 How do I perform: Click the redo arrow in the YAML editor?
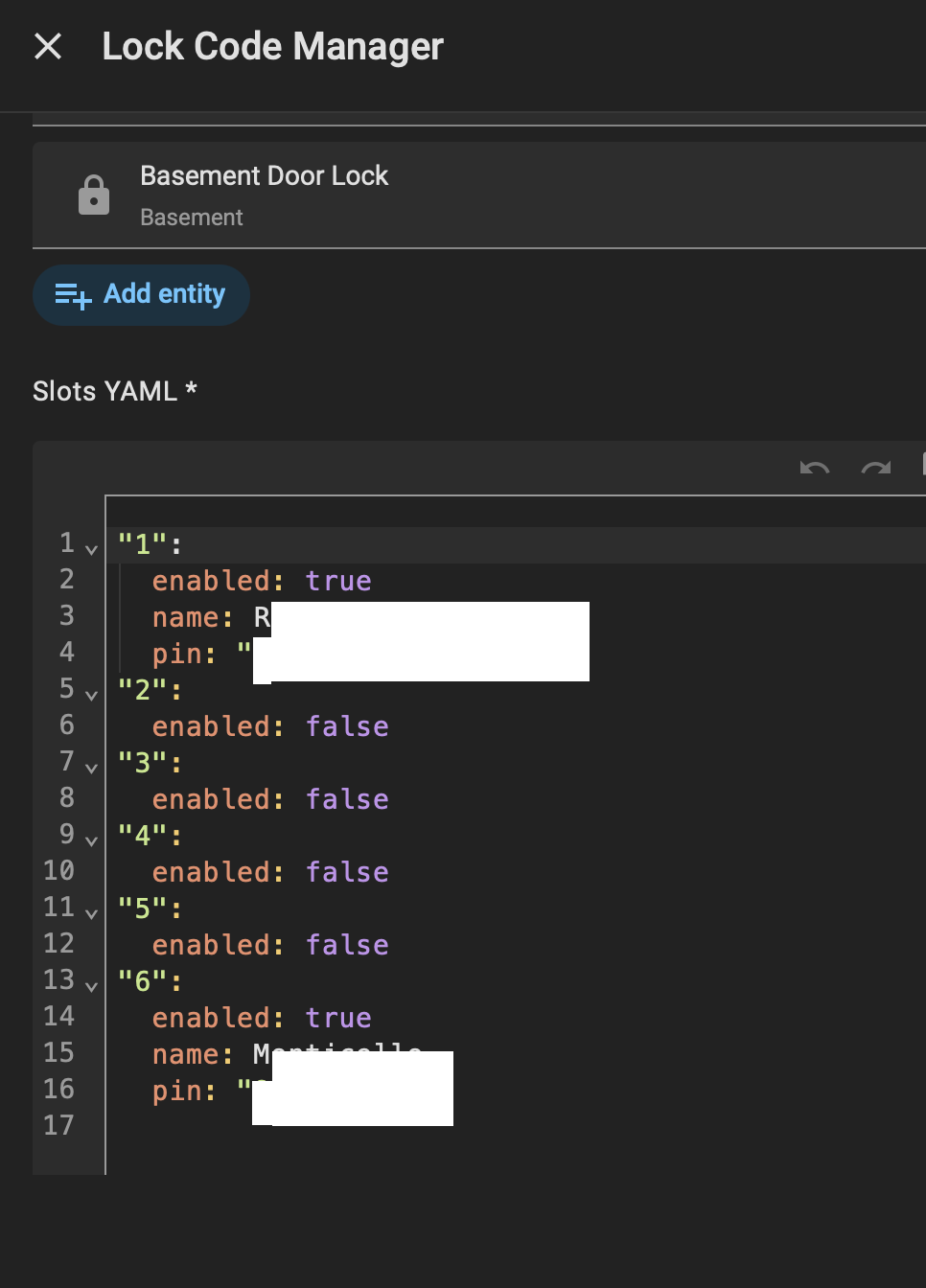click(875, 469)
